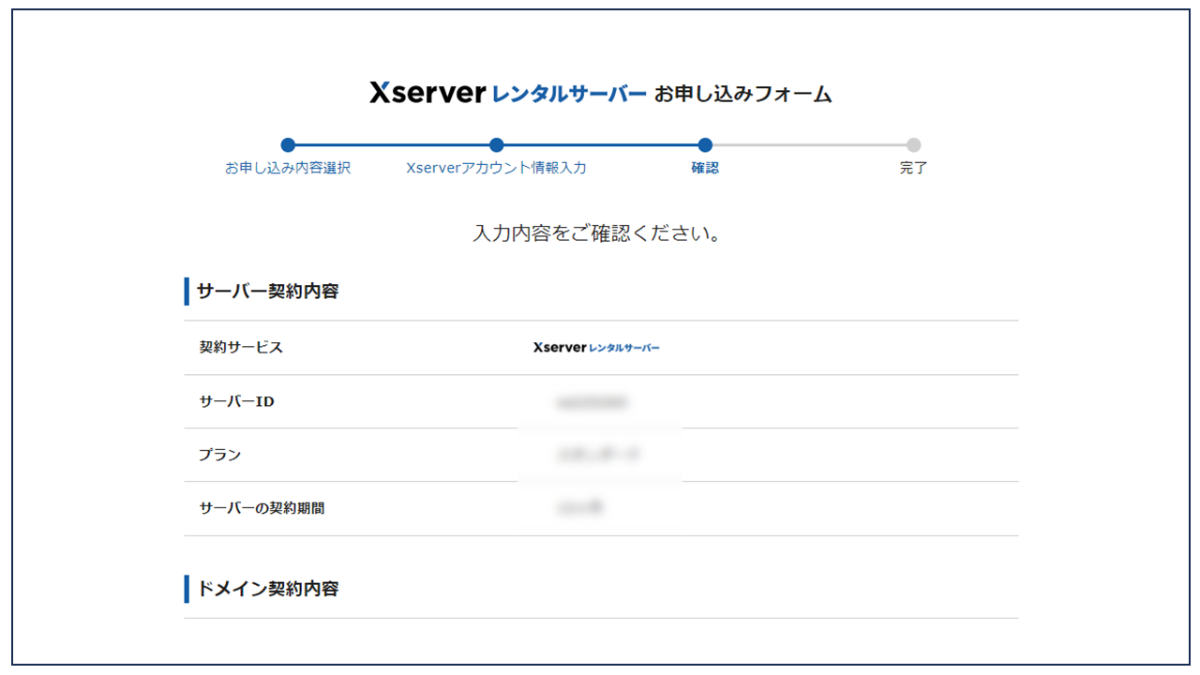Click the お申し込みフォーム title text
Viewport: 1200px width, 675px height.
743,95
